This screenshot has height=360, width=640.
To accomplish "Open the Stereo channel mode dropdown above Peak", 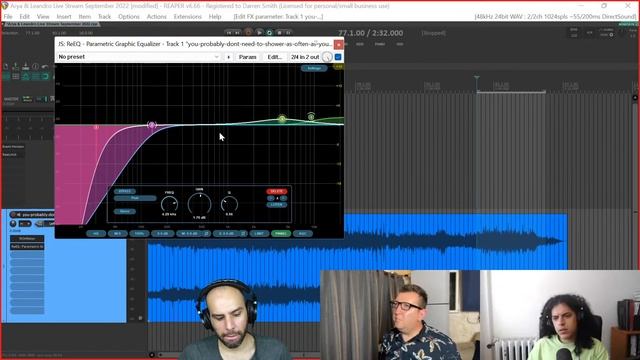I will 124,191.
